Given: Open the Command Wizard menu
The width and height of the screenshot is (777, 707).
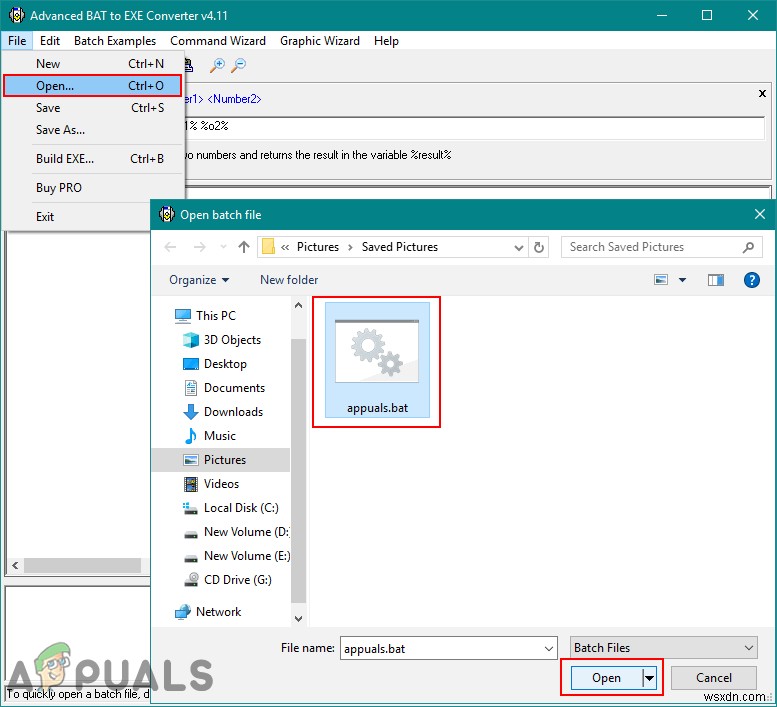Looking at the screenshot, I should tap(218, 41).
